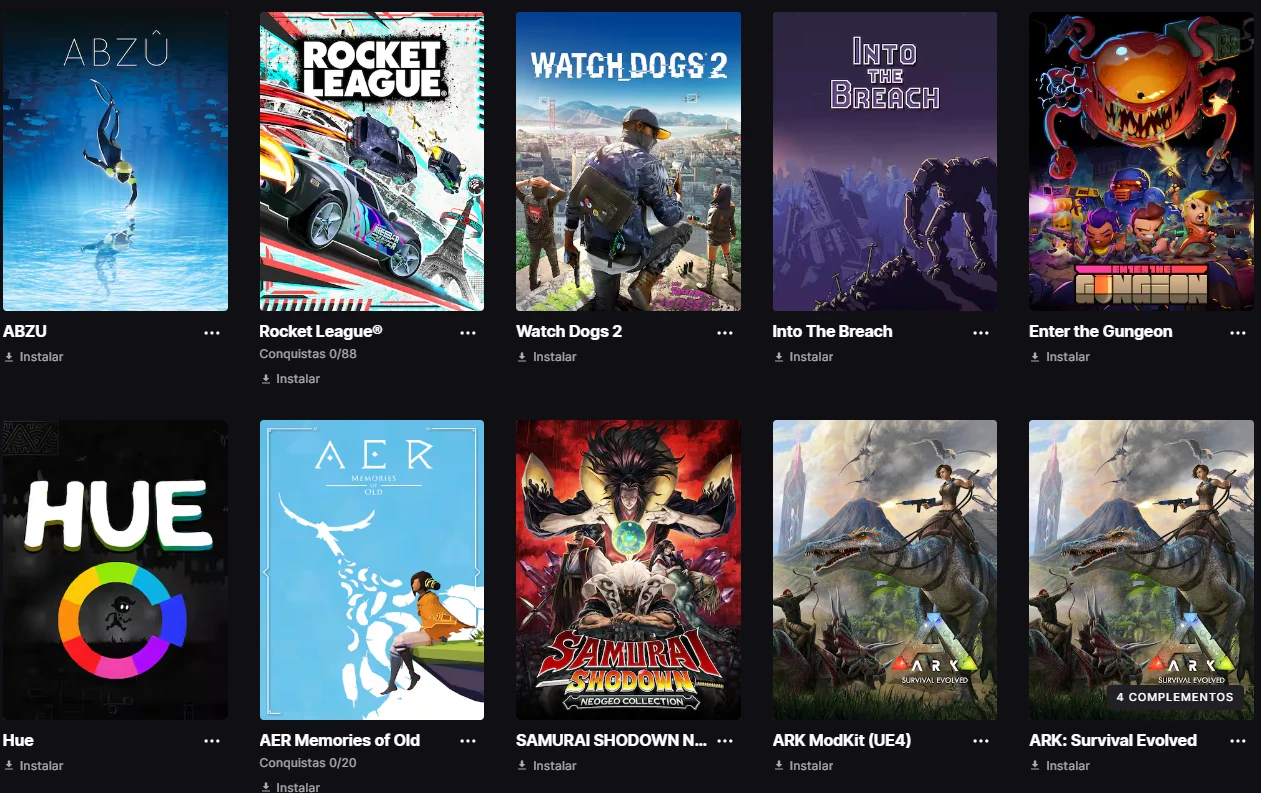The width and height of the screenshot is (1261, 793).
Task: Open more options for Watch Dogs 2
Action: pos(725,333)
